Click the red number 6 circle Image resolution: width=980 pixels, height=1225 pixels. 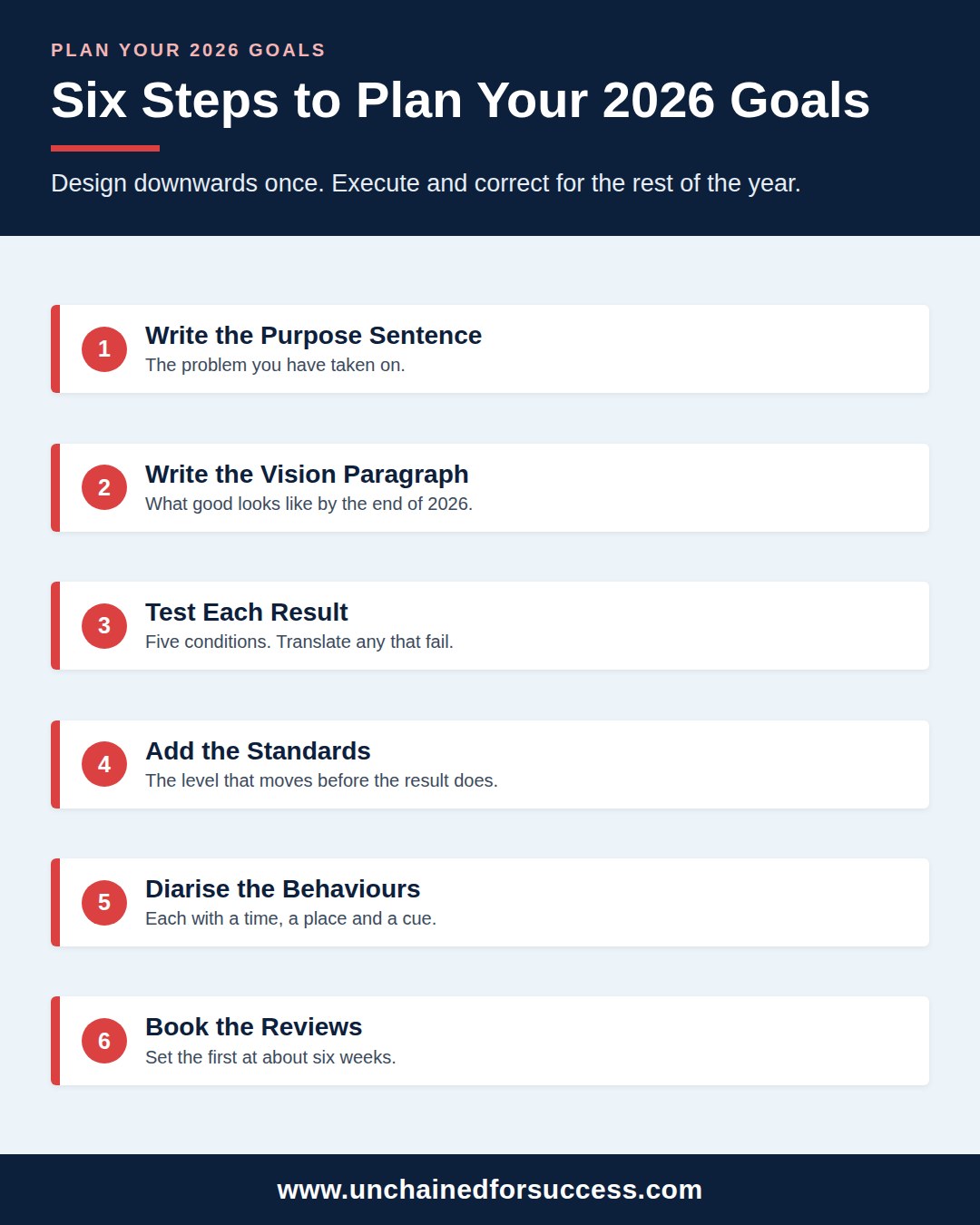tap(104, 1041)
